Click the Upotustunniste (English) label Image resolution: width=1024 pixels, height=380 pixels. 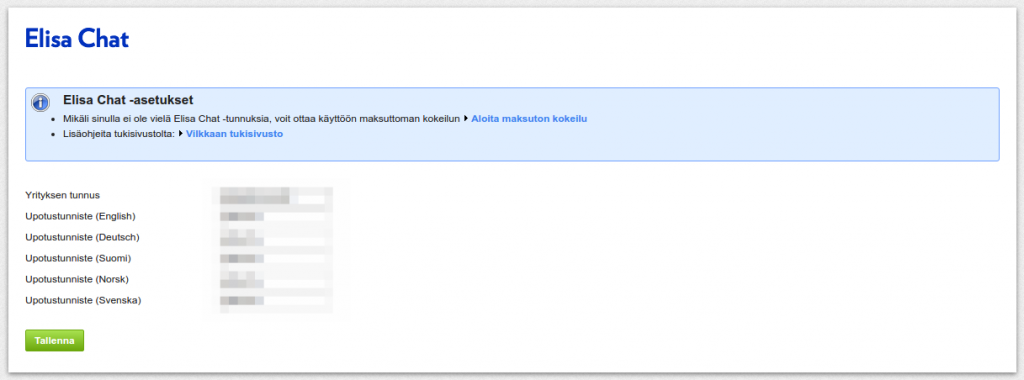[80, 216]
